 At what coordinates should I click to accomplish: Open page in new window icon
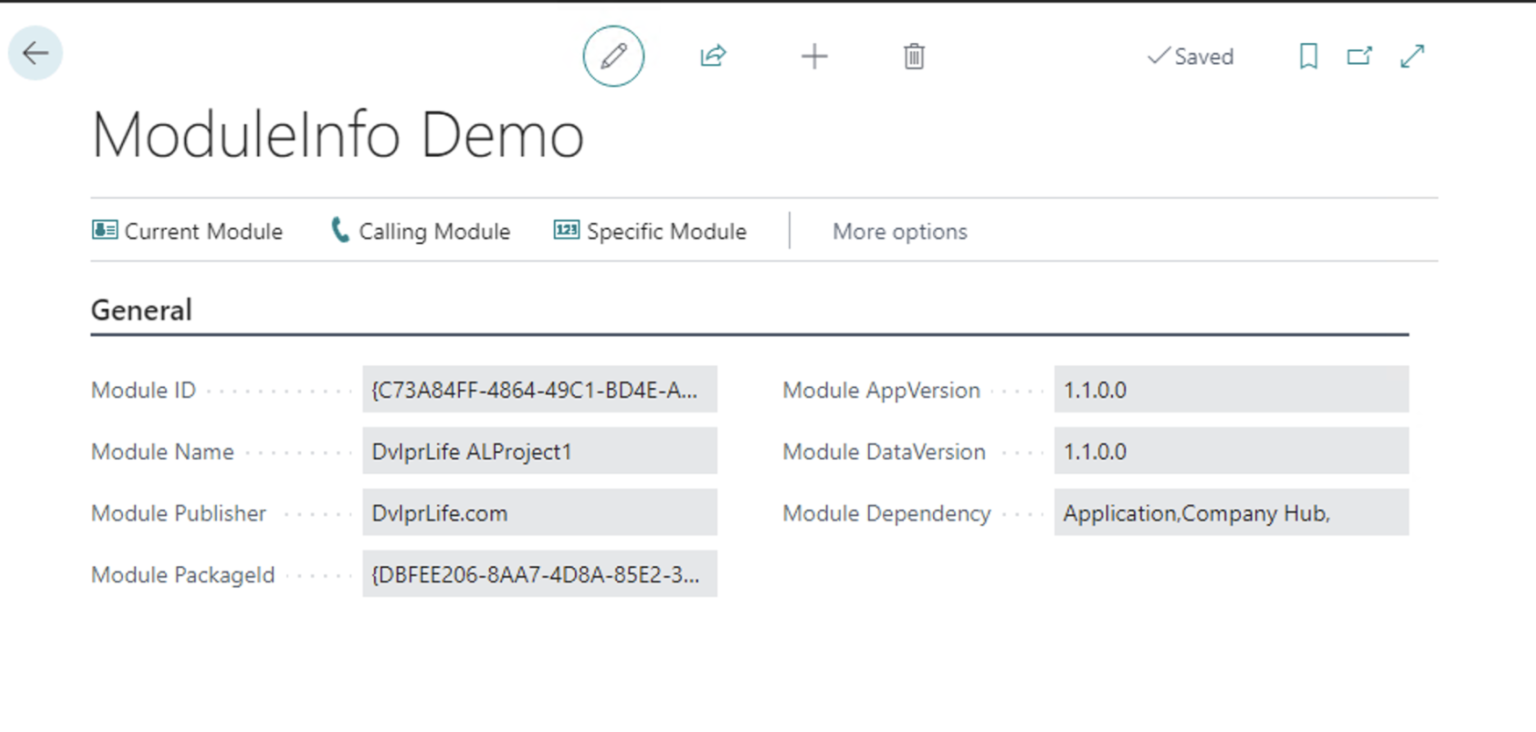(x=1359, y=56)
